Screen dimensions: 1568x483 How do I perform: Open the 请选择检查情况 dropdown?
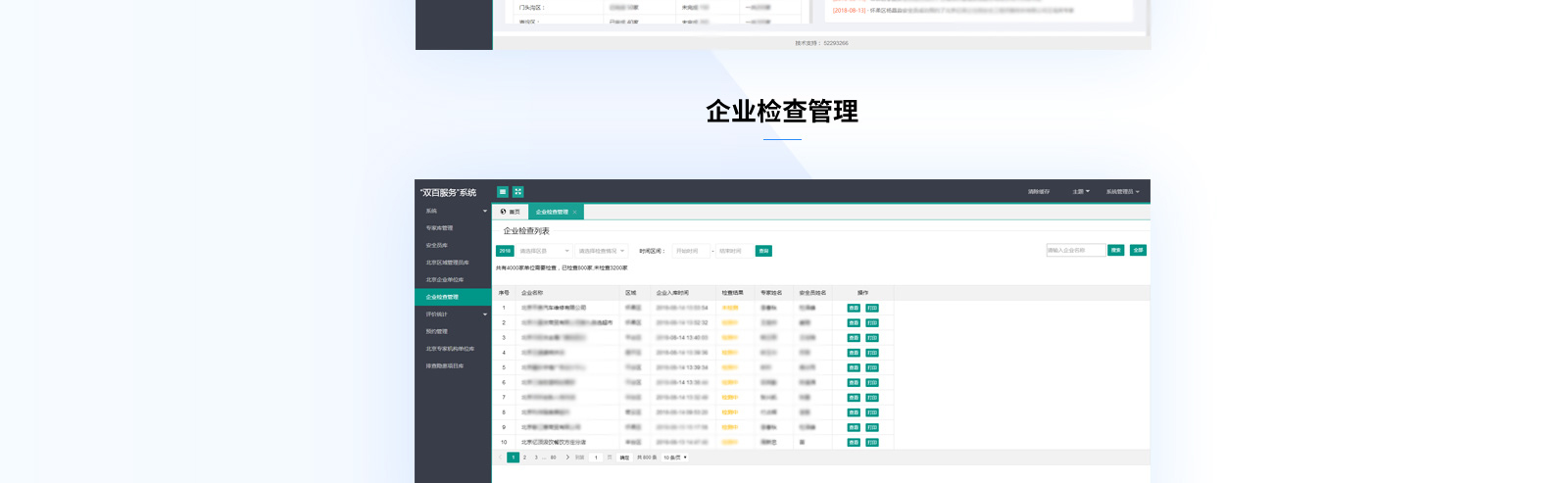pyautogui.click(x=601, y=251)
